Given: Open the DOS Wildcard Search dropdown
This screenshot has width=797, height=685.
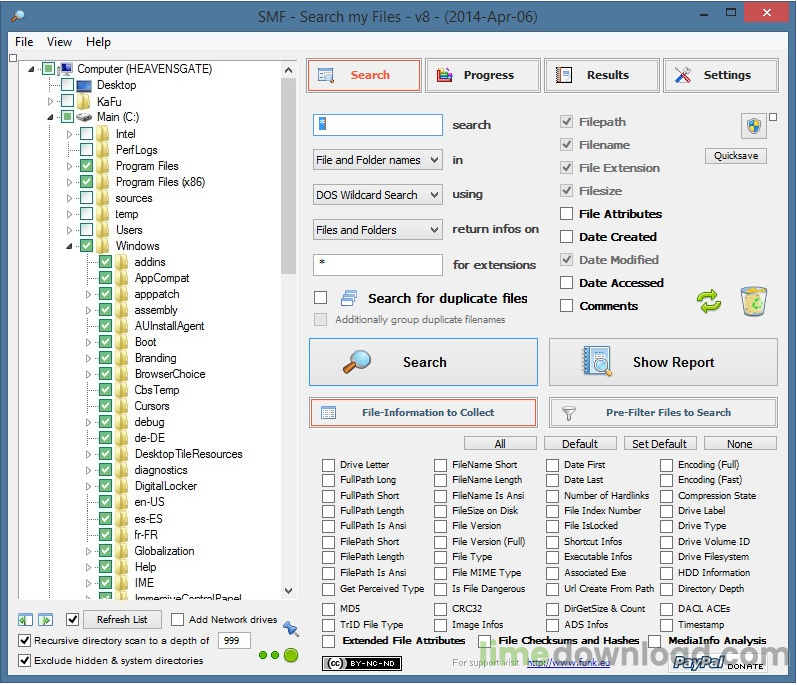Looking at the screenshot, I should click(x=377, y=195).
